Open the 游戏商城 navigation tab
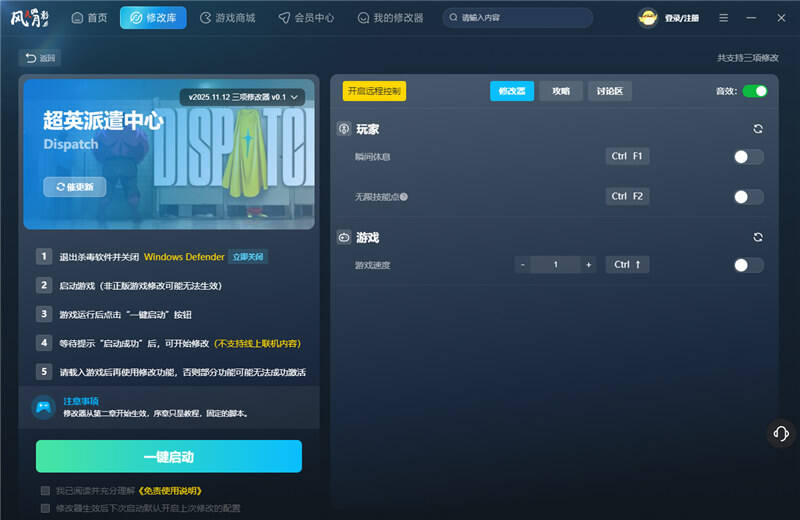 (x=227, y=18)
